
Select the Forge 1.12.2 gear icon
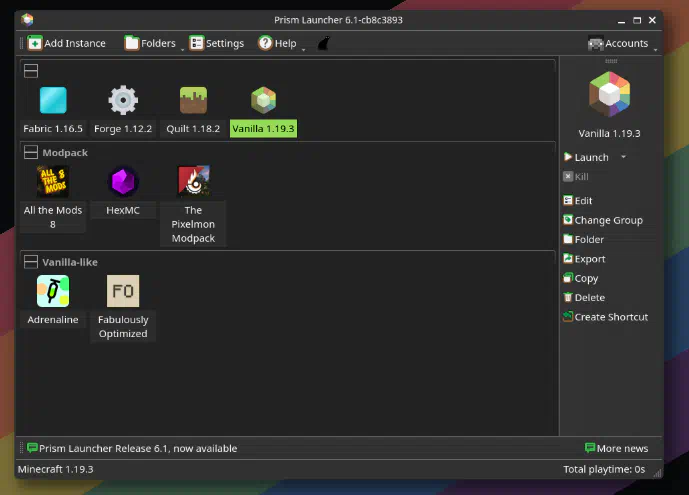[123, 100]
